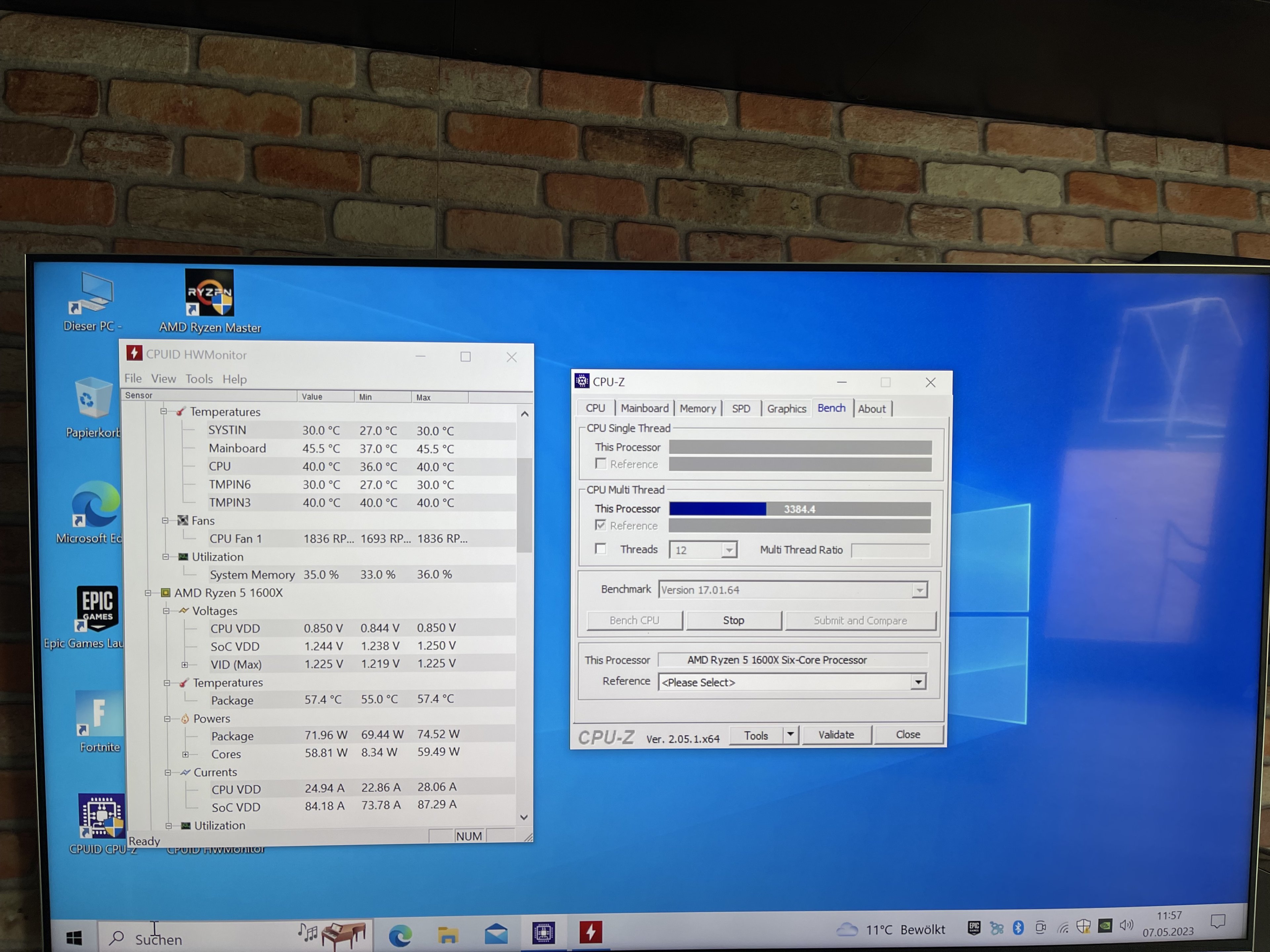
Task: Click the Bluetooth tray icon
Action: click(x=1018, y=927)
